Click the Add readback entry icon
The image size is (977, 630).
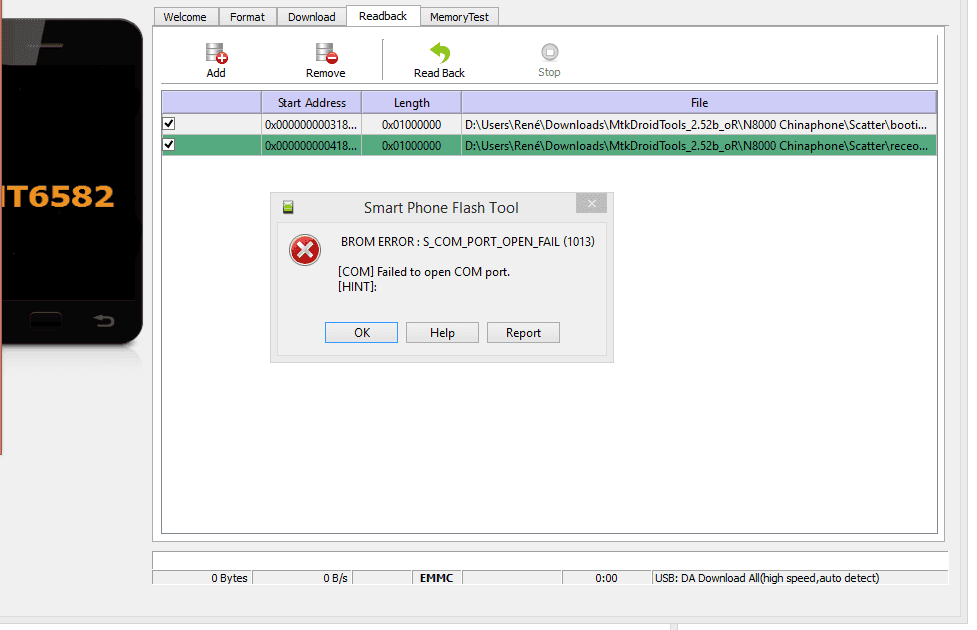[x=216, y=54]
